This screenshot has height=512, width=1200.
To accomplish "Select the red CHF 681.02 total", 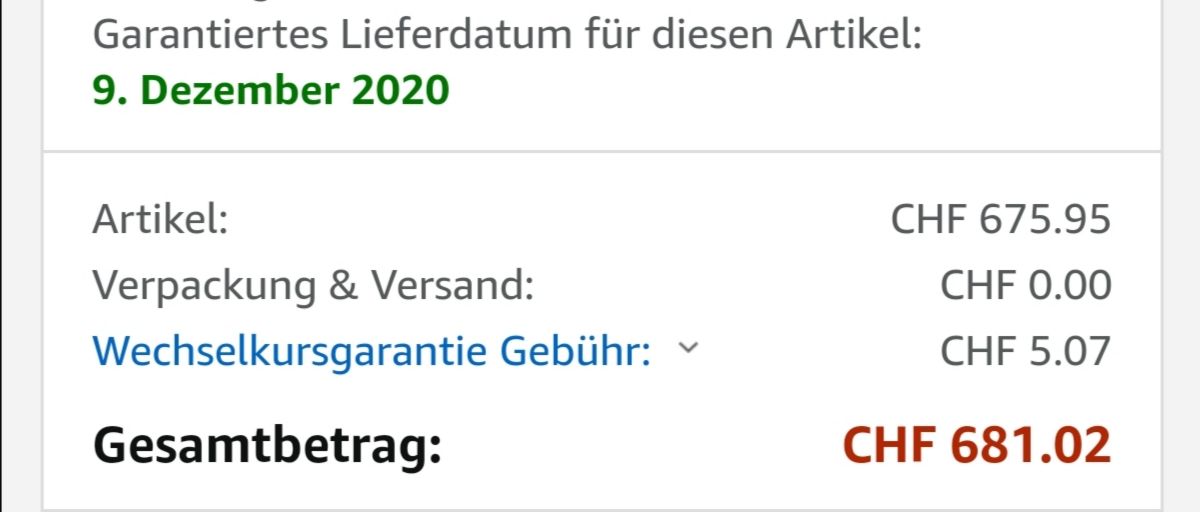I will coord(976,445).
